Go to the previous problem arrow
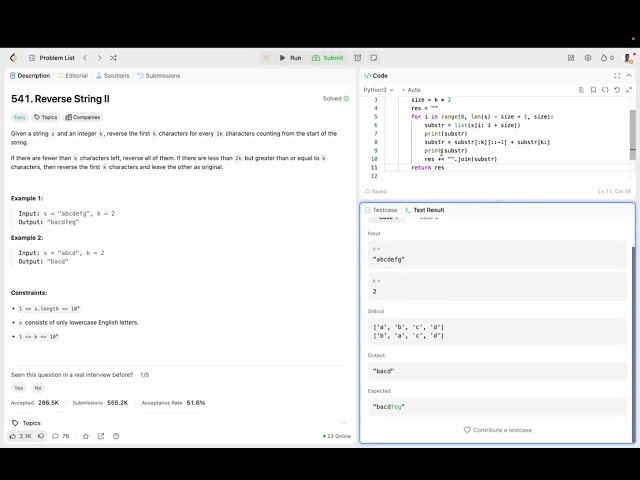Screen dimensions: 640x480 [x=85, y=58]
